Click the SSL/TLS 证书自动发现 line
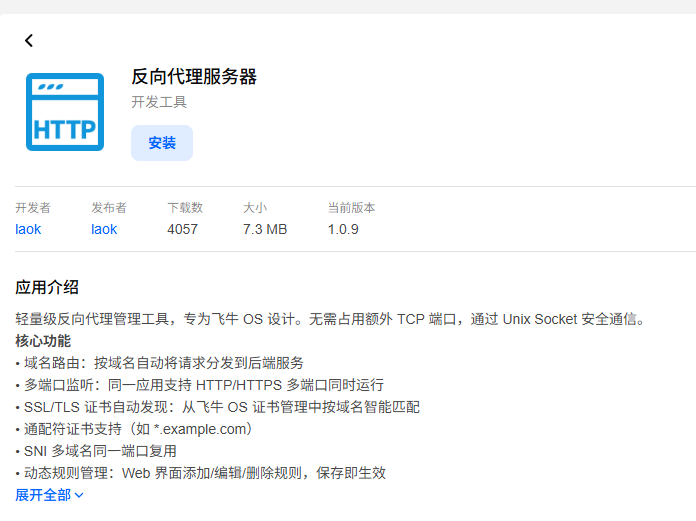This screenshot has width=696, height=521. pos(218,407)
